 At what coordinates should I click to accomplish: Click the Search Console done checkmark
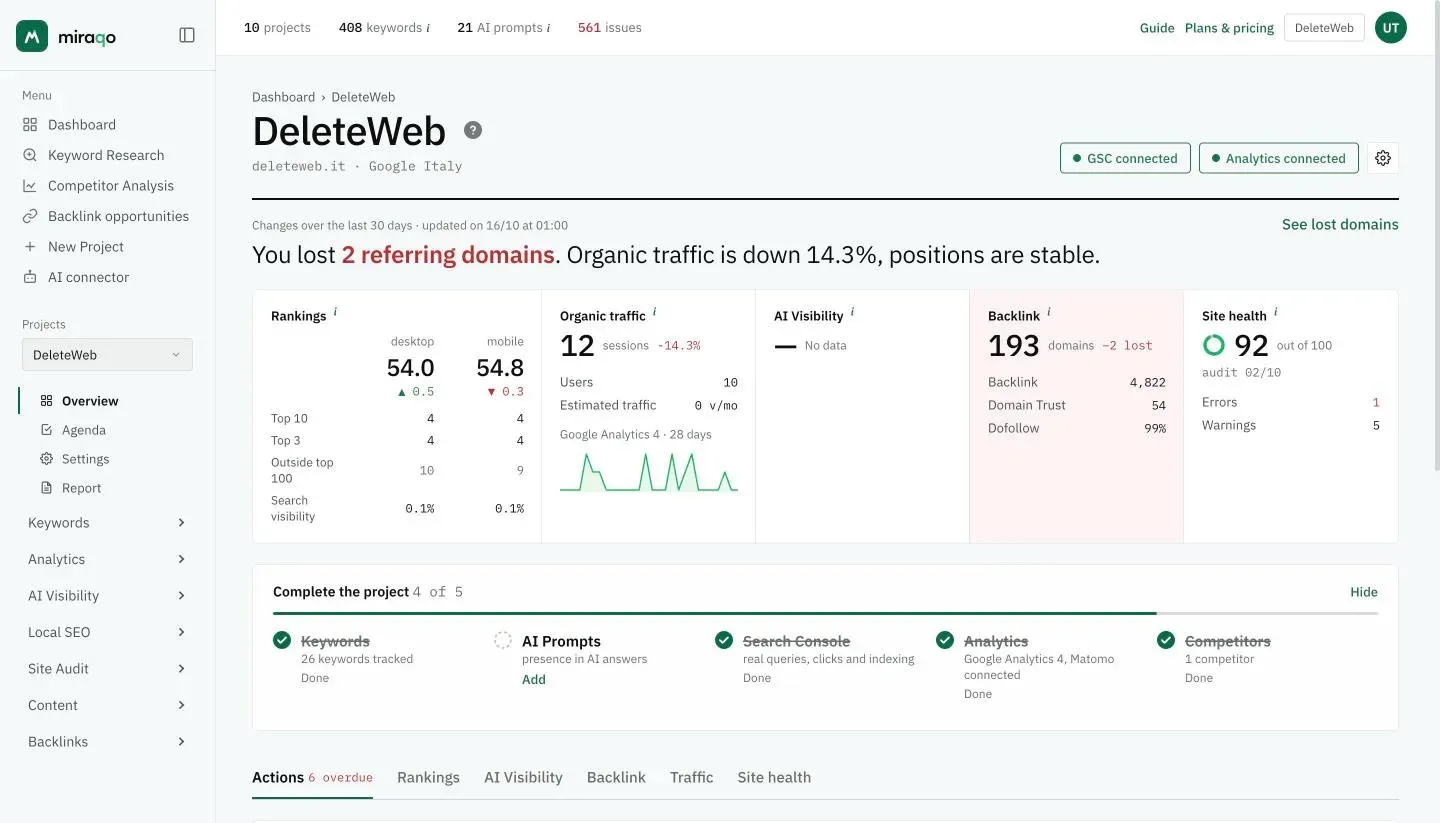pos(724,640)
